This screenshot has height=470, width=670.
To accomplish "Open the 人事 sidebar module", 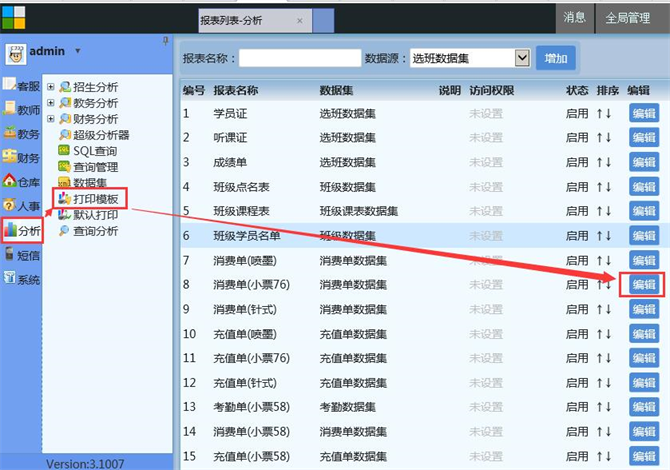I will click(21, 206).
